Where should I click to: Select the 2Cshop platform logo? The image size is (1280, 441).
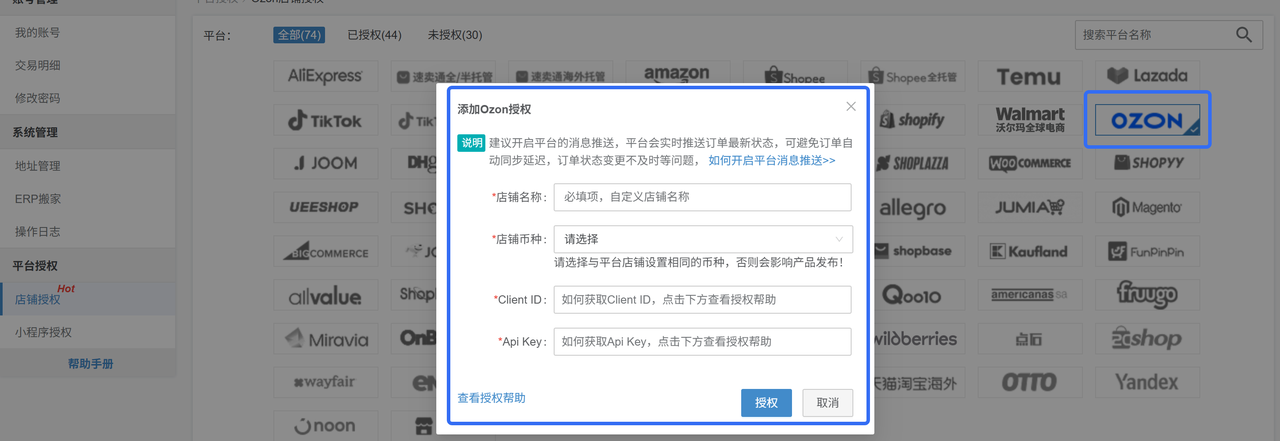[1147, 340]
